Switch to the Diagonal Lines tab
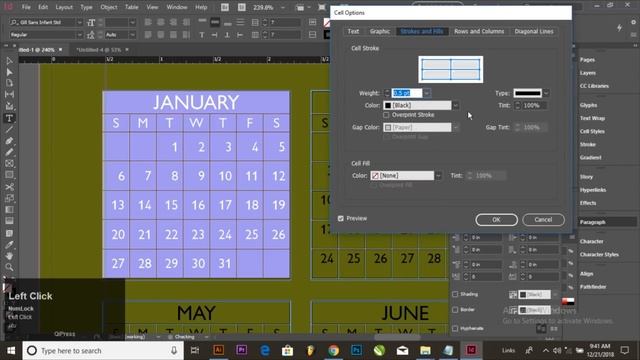This screenshot has height=360, width=640. coord(534,31)
